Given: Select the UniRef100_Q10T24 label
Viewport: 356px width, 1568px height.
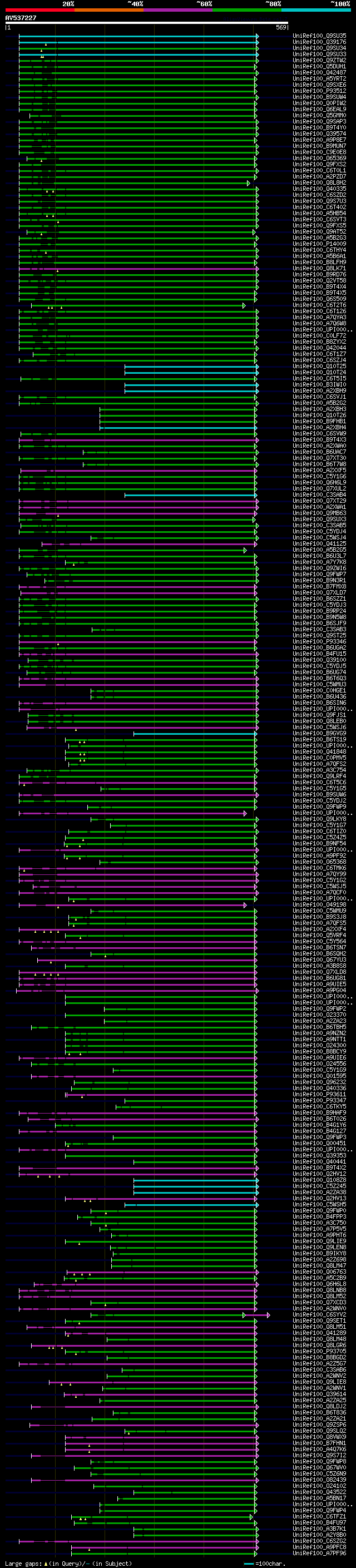Looking at the screenshot, I should [319, 372].
